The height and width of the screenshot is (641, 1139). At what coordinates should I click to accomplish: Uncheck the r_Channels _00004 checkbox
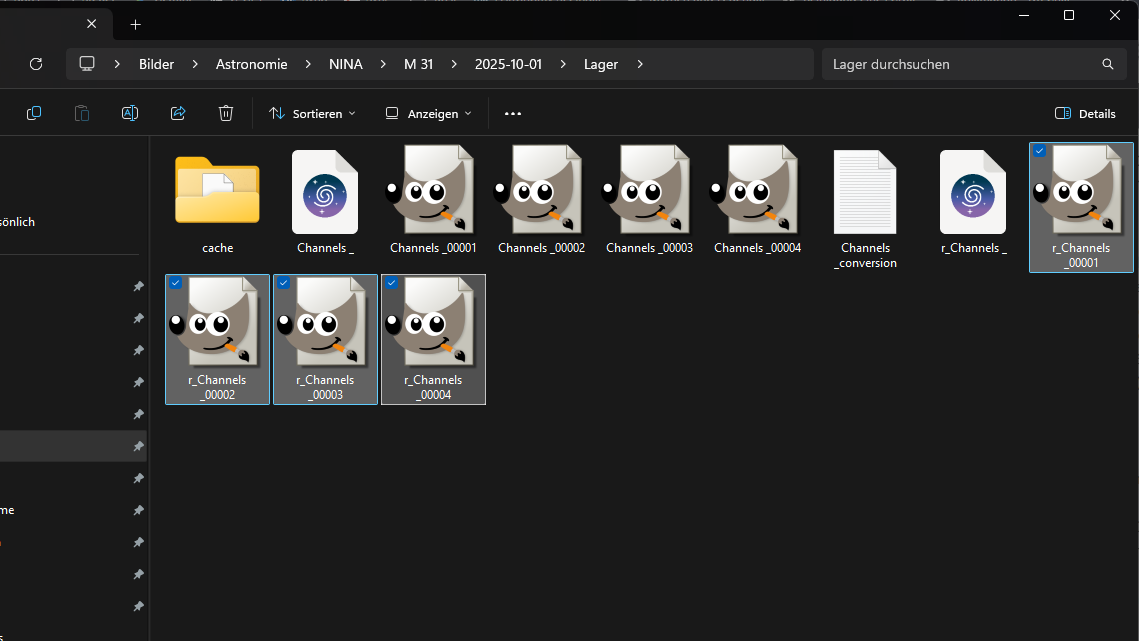(x=392, y=283)
